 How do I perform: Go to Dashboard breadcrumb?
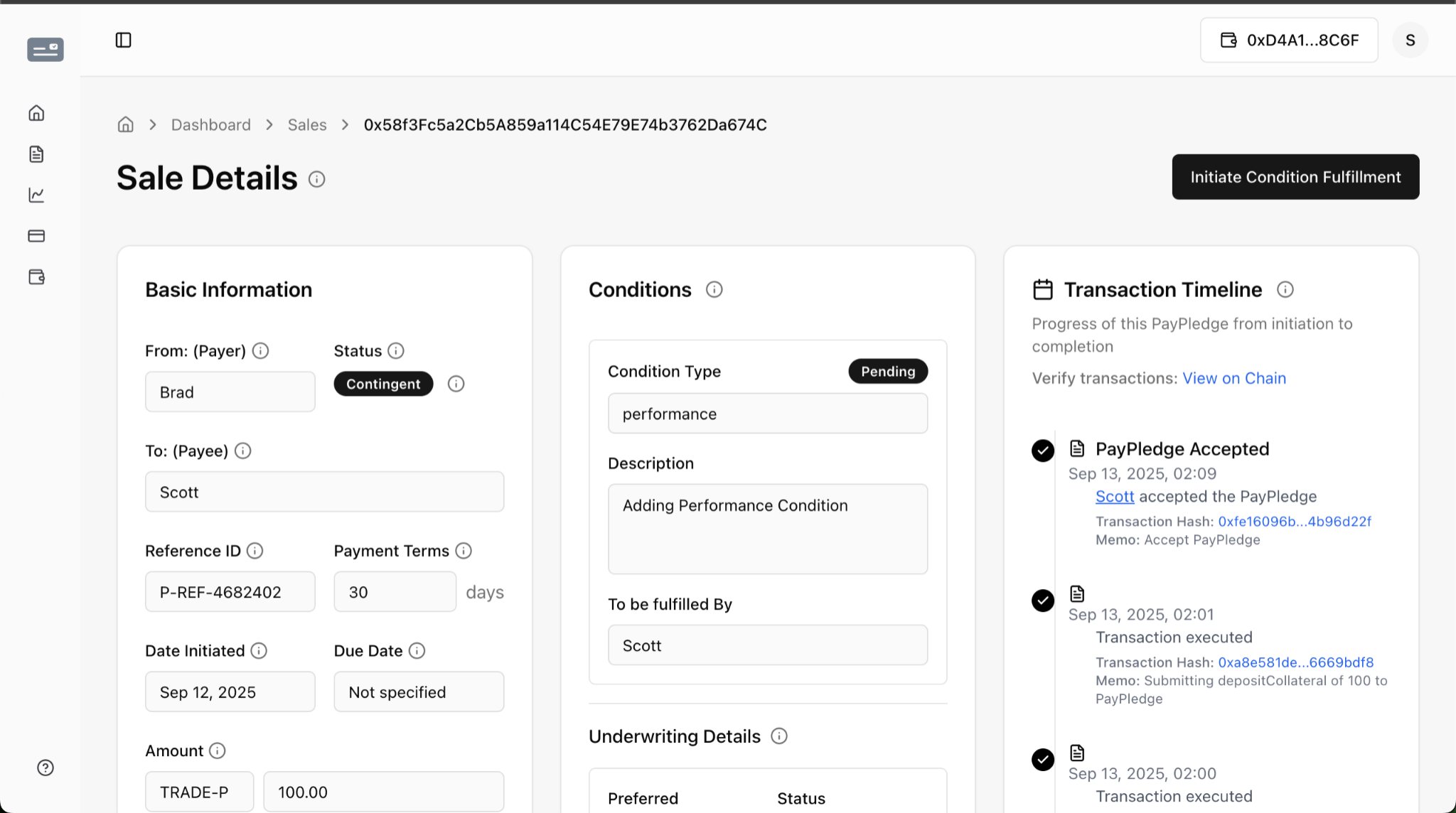(x=211, y=125)
